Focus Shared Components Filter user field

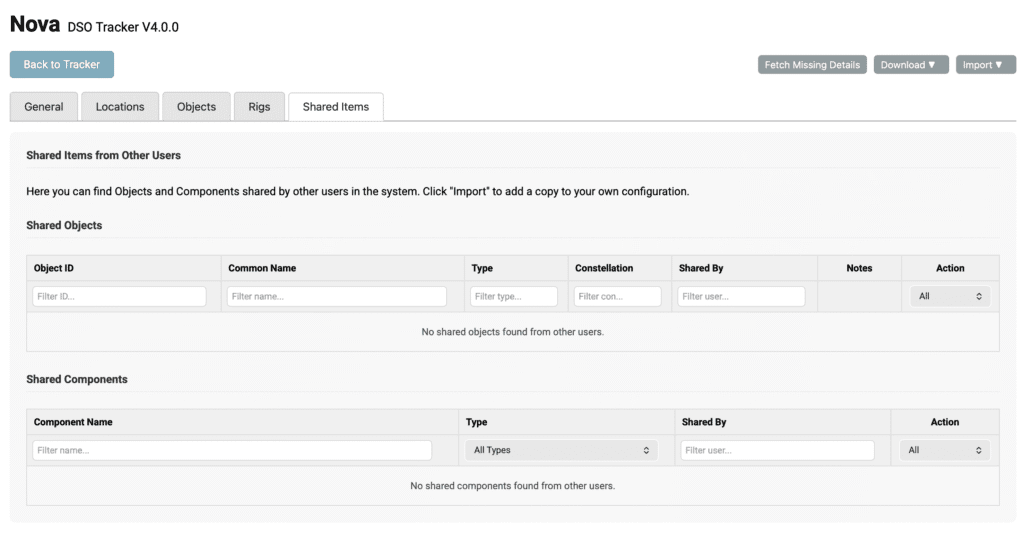[x=777, y=450]
